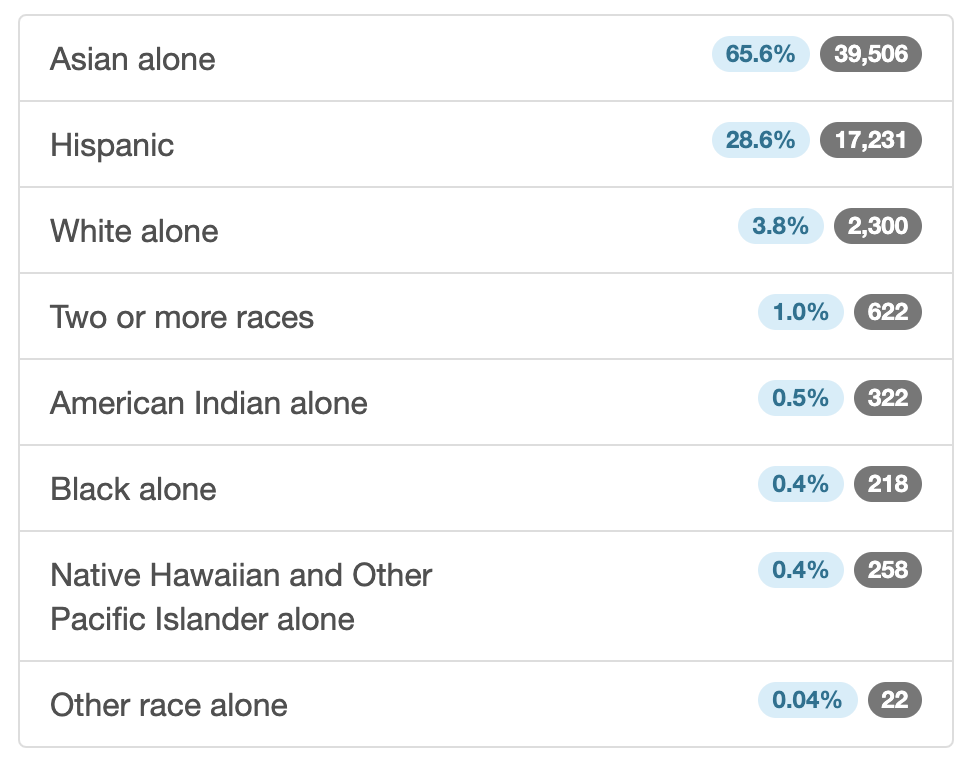This screenshot has height=770, width=968.
Task: Click the 0.5% percentage badge
Action: tap(801, 398)
